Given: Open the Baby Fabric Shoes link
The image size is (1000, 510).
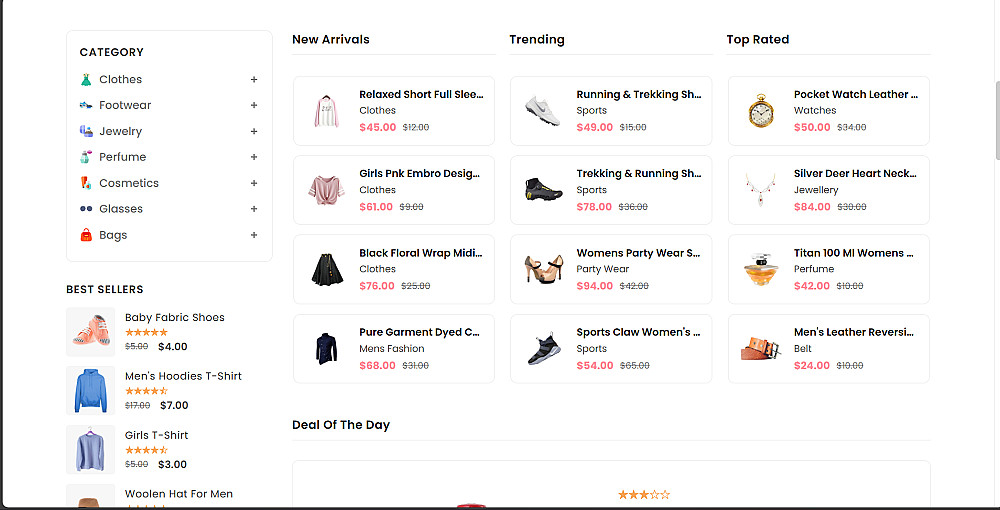Looking at the screenshot, I should point(174,318).
